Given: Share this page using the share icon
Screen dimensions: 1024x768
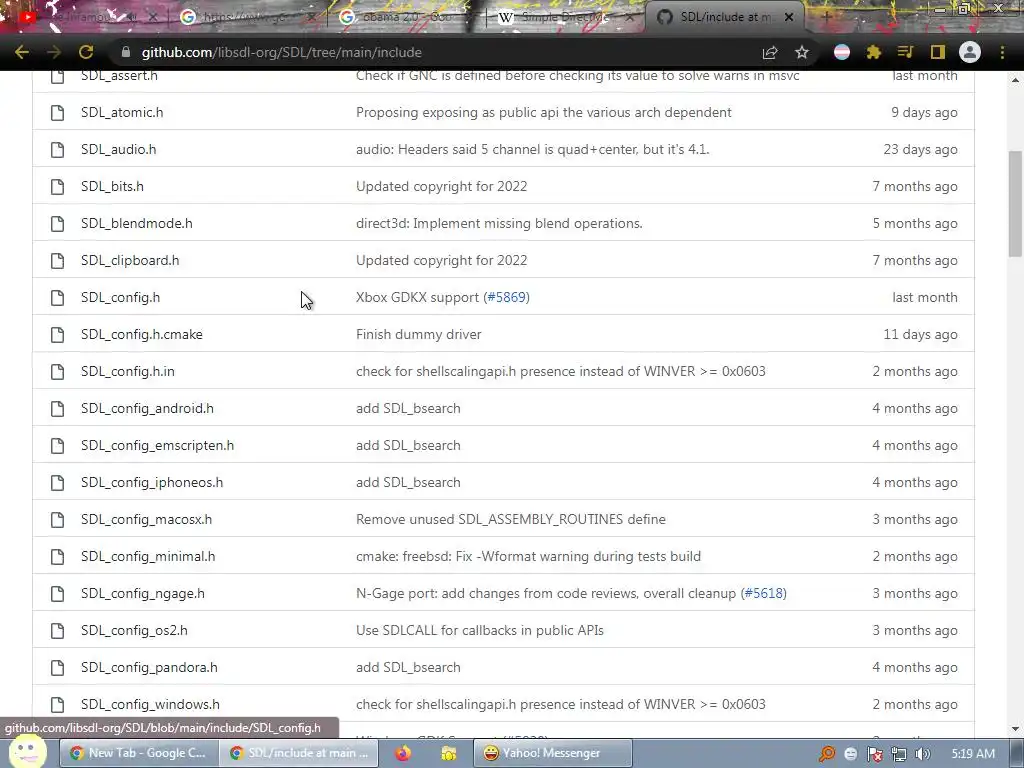Looking at the screenshot, I should pos(770,52).
